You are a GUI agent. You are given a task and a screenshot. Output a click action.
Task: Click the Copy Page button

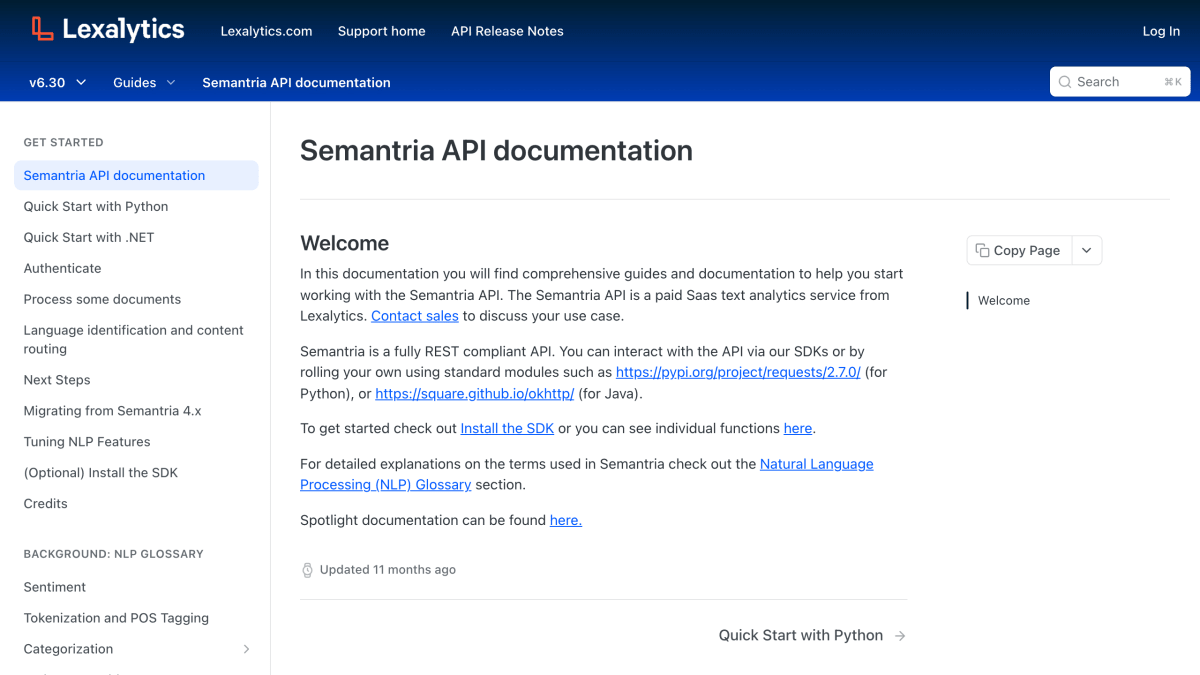(1019, 250)
